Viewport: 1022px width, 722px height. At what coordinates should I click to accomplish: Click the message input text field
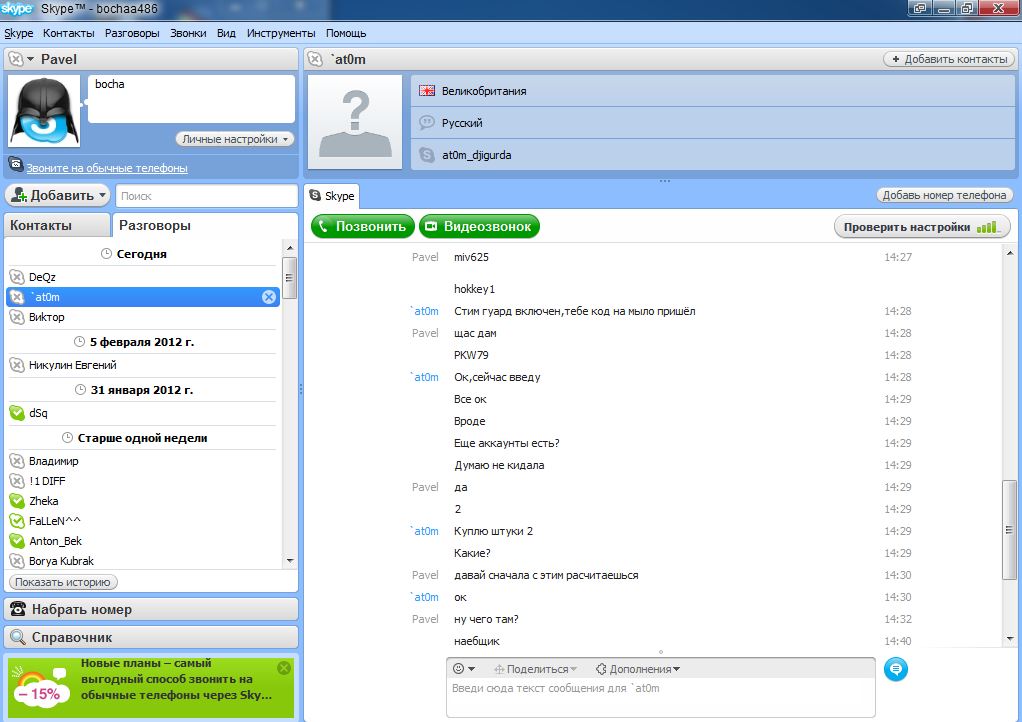pyautogui.click(x=661, y=698)
